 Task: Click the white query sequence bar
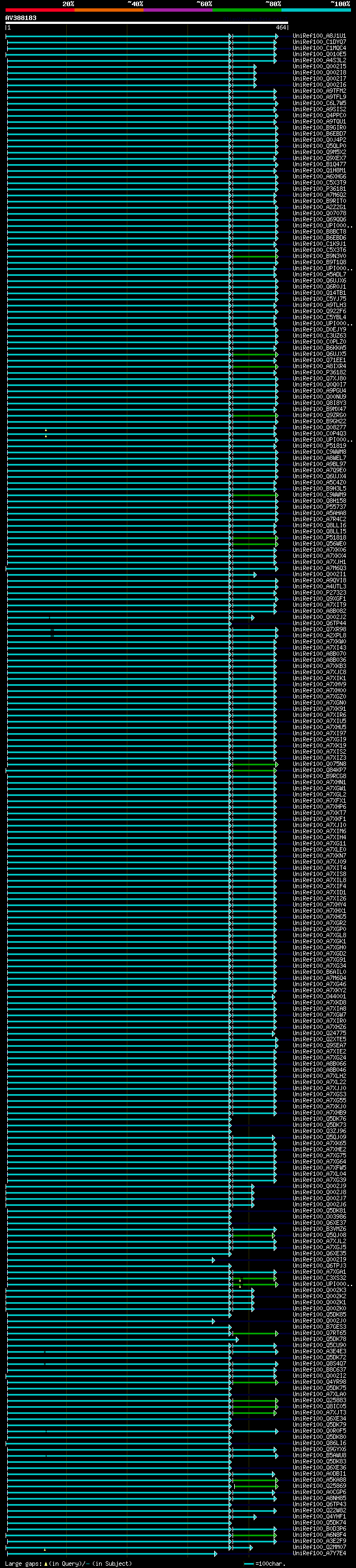pyautogui.click(x=147, y=23)
